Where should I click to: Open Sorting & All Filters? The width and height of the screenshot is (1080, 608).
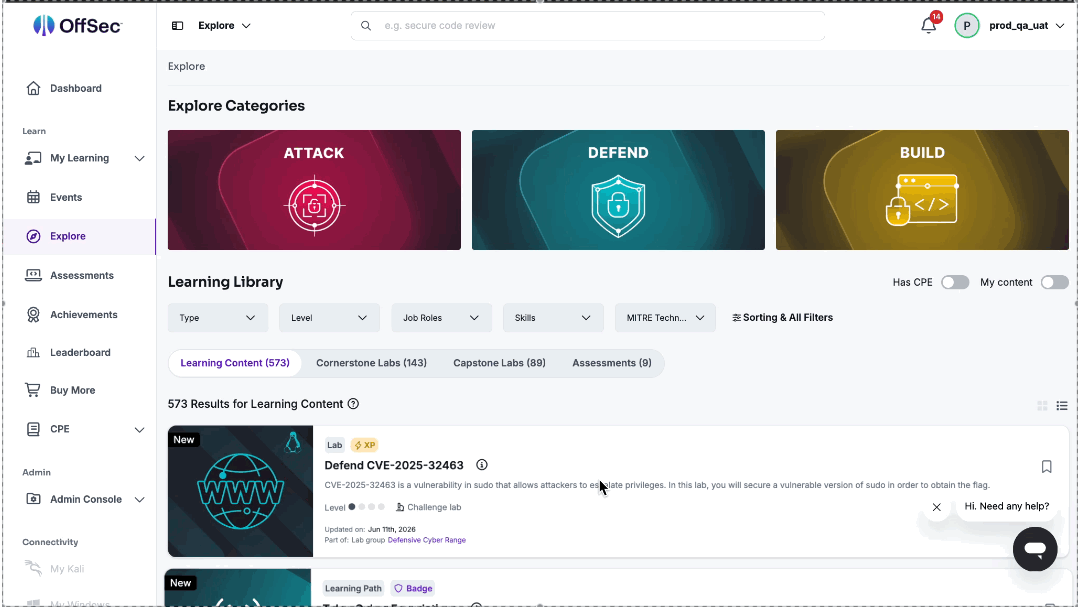pyautogui.click(x=782, y=317)
